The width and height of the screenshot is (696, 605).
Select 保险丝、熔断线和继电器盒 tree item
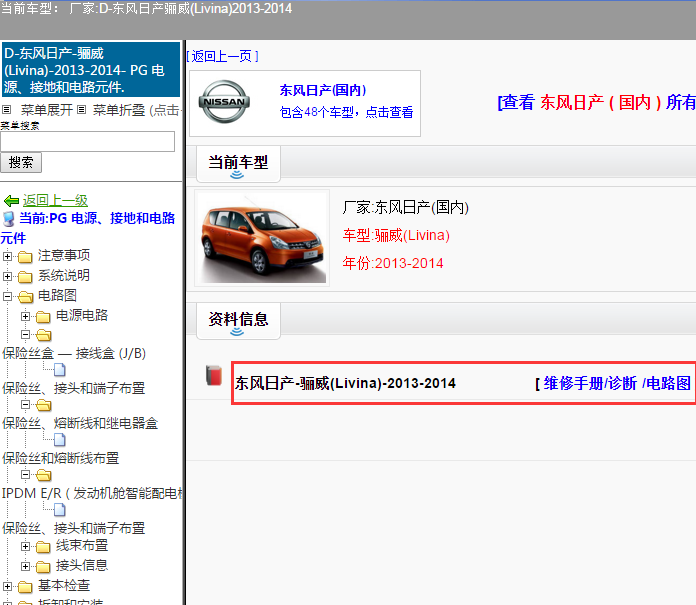coord(80,423)
